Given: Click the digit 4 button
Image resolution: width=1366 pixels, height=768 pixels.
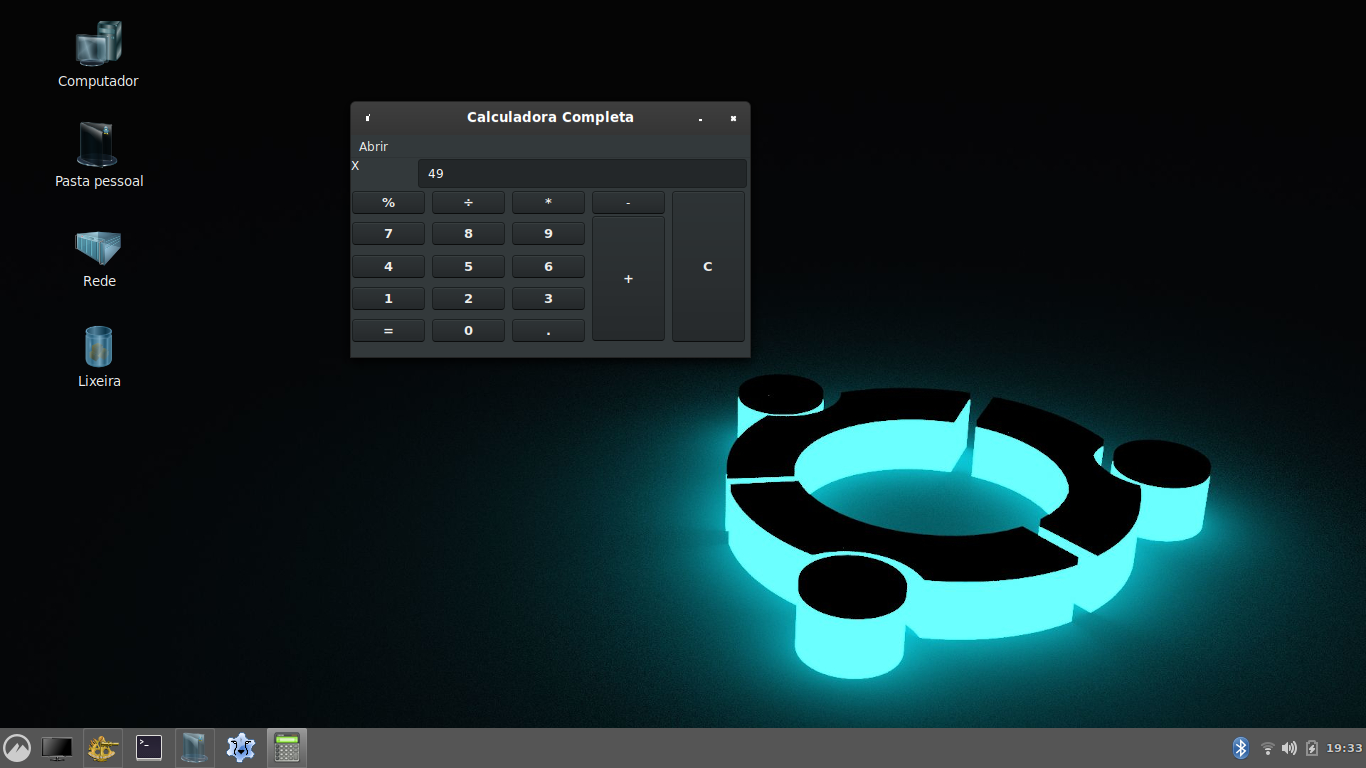Looking at the screenshot, I should (x=388, y=266).
